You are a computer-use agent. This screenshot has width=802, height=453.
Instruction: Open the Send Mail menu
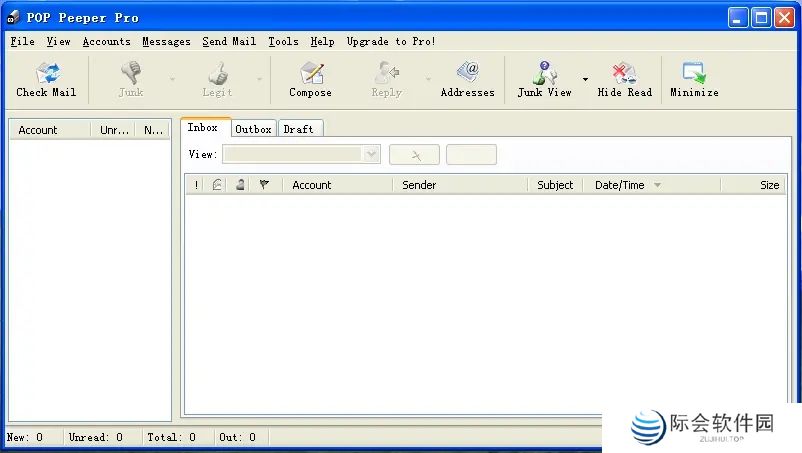coord(229,41)
